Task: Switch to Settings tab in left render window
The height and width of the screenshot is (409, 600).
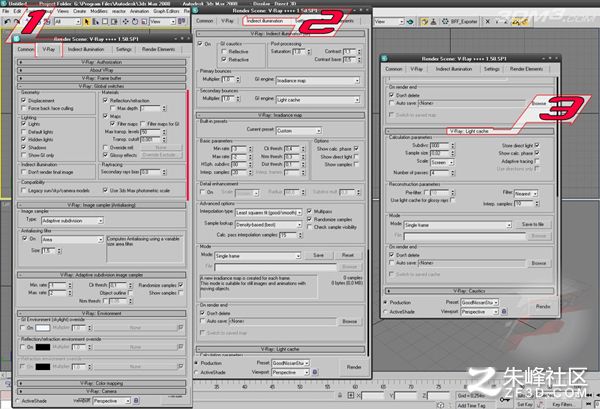Action: 124,49
